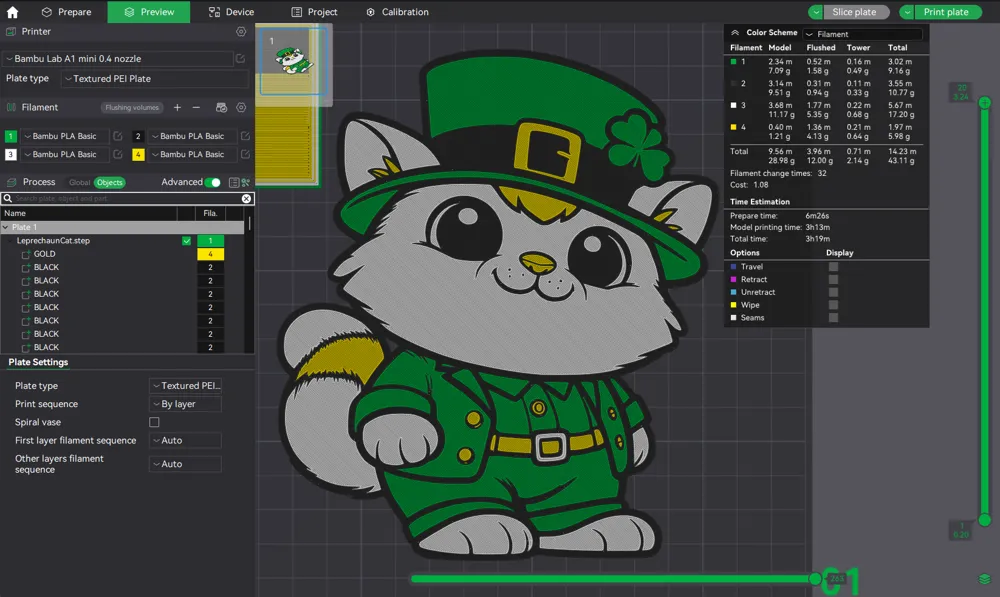Toggle LeprechaunCat.step printable checkbox
Image resolution: width=1000 pixels, height=597 pixels.
point(186,240)
